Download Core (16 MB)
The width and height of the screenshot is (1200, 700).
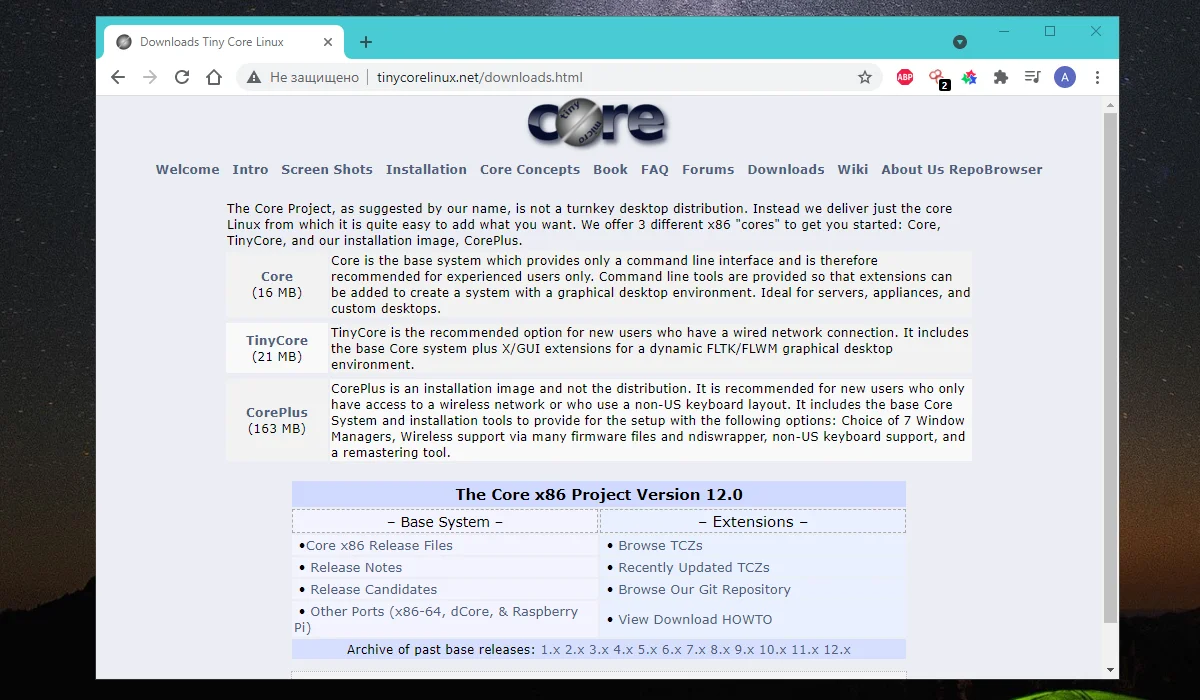277,277
